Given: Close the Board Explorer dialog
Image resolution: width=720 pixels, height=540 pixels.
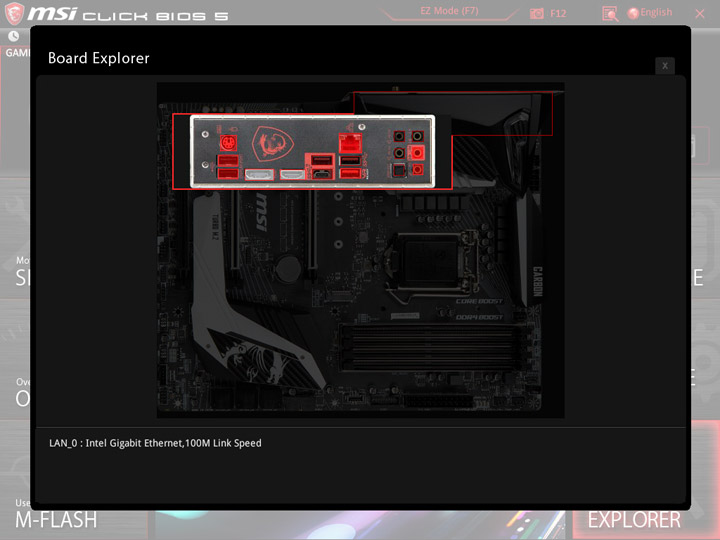Looking at the screenshot, I should pos(665,66).
